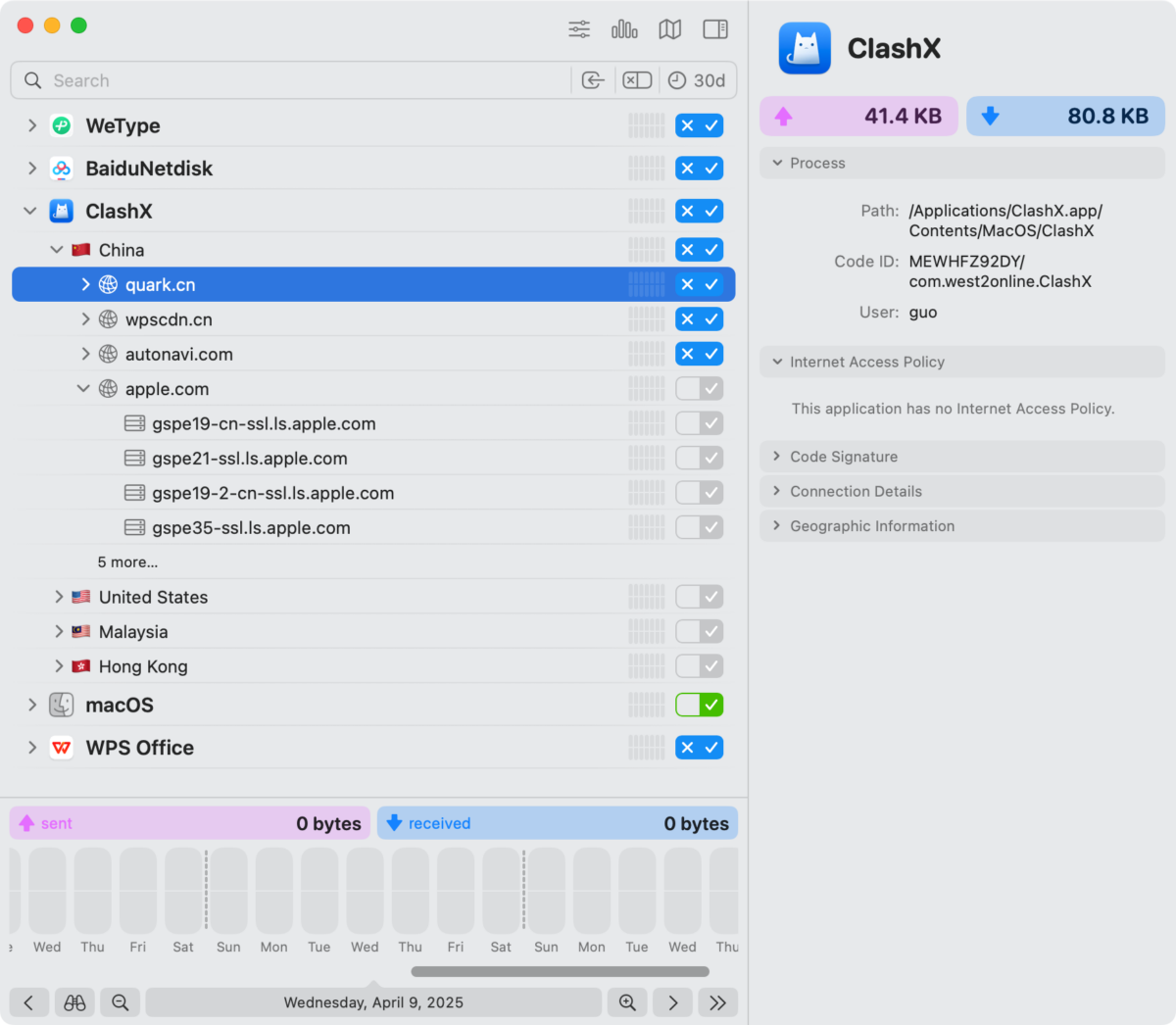Jump to the latest data with the double arrow
The width and height of the screenshot is (1176, 1025).
718,1002
